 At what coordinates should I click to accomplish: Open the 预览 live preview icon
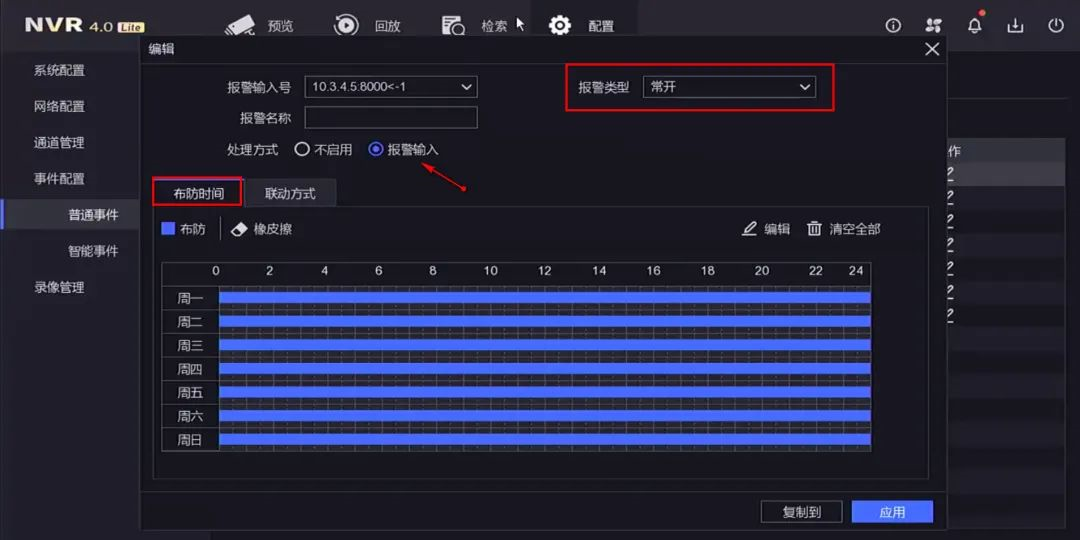240,25
